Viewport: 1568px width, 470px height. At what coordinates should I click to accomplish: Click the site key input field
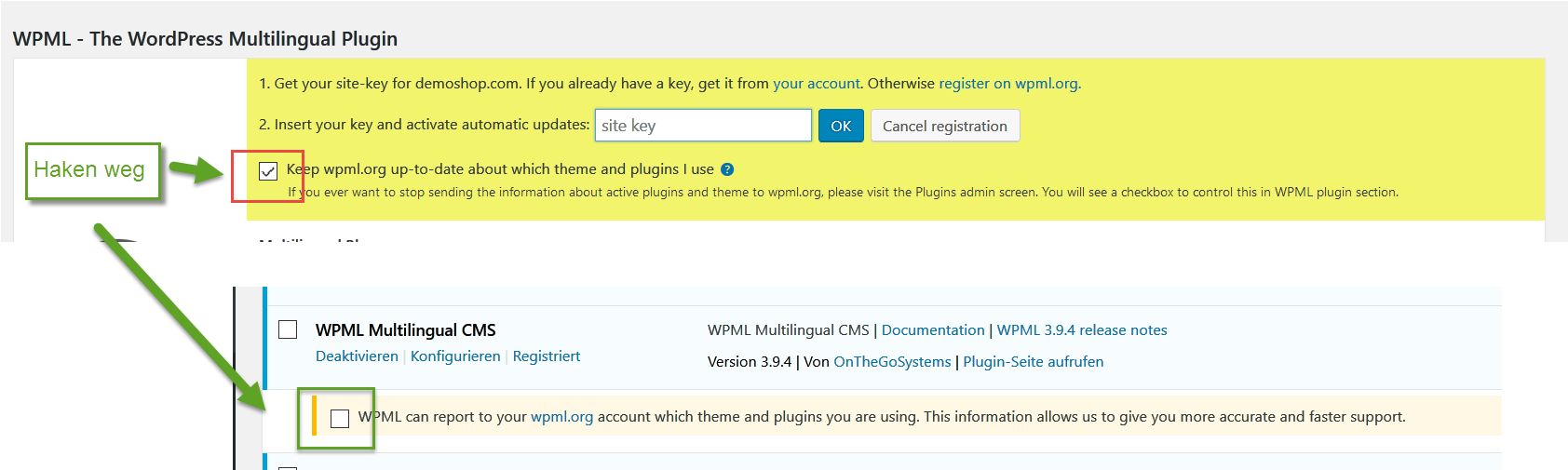coord(703,126)
